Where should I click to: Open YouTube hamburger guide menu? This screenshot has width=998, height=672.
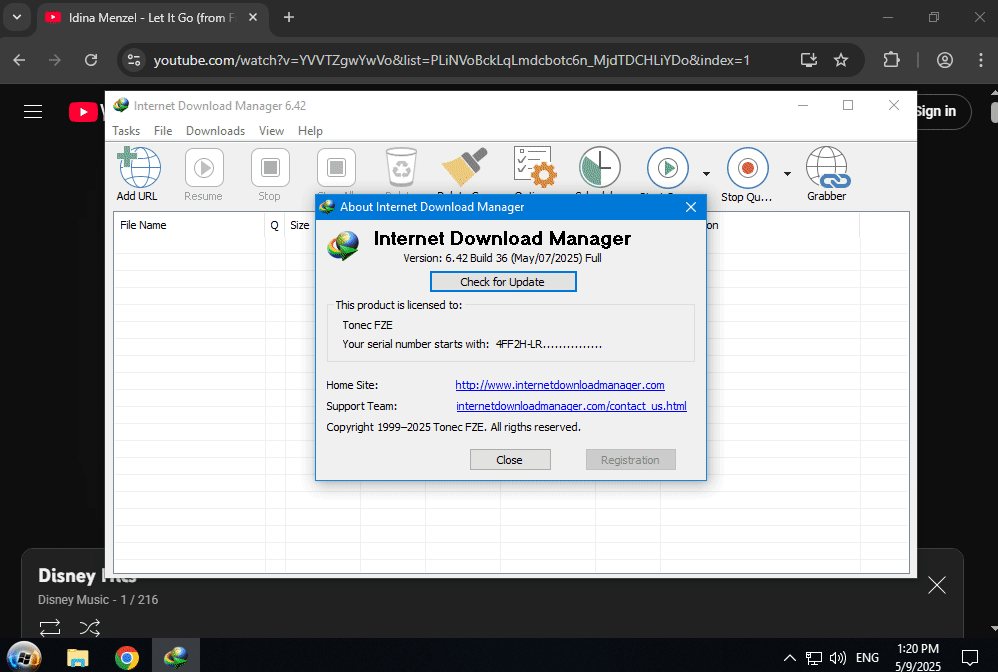coord(33,111)
